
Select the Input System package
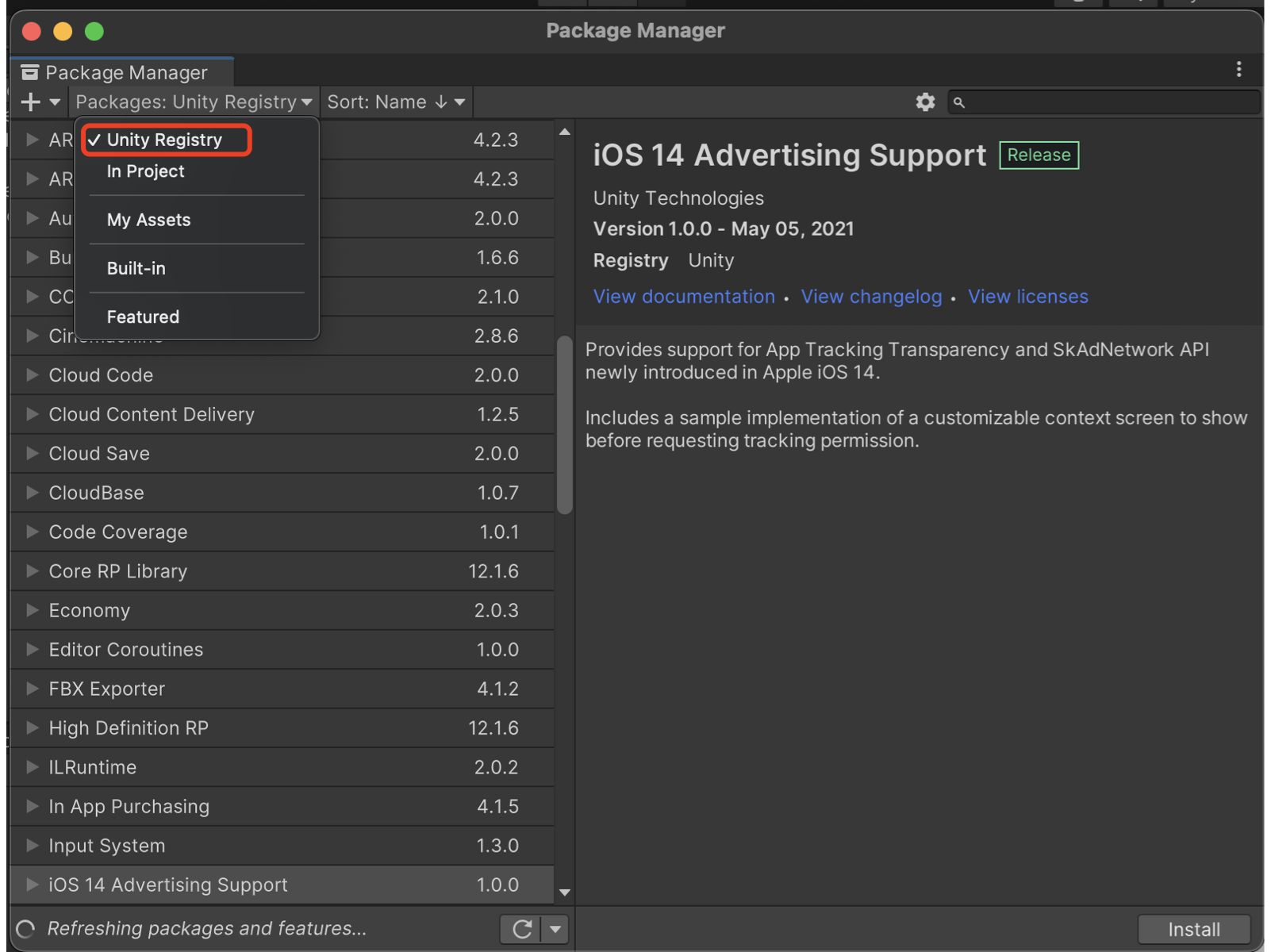282,846
